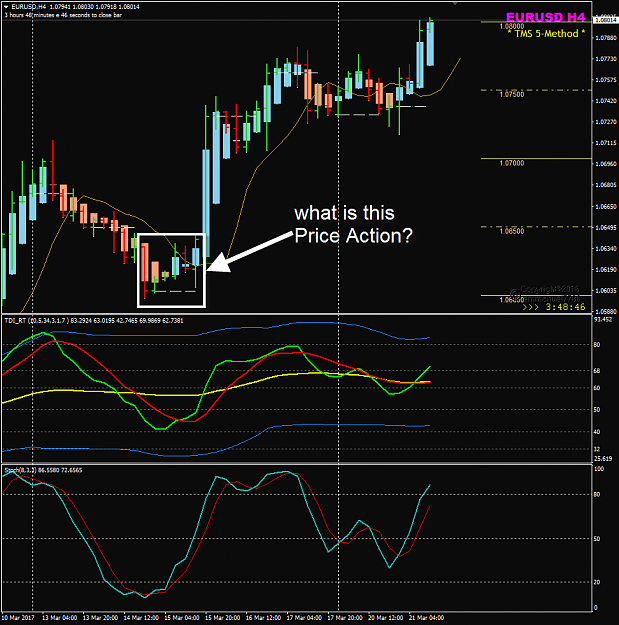This screenshot has width=619, height=625.
Task: Open the chart menu triangle beside EURUSD,H4
Action: click(6, 7)
